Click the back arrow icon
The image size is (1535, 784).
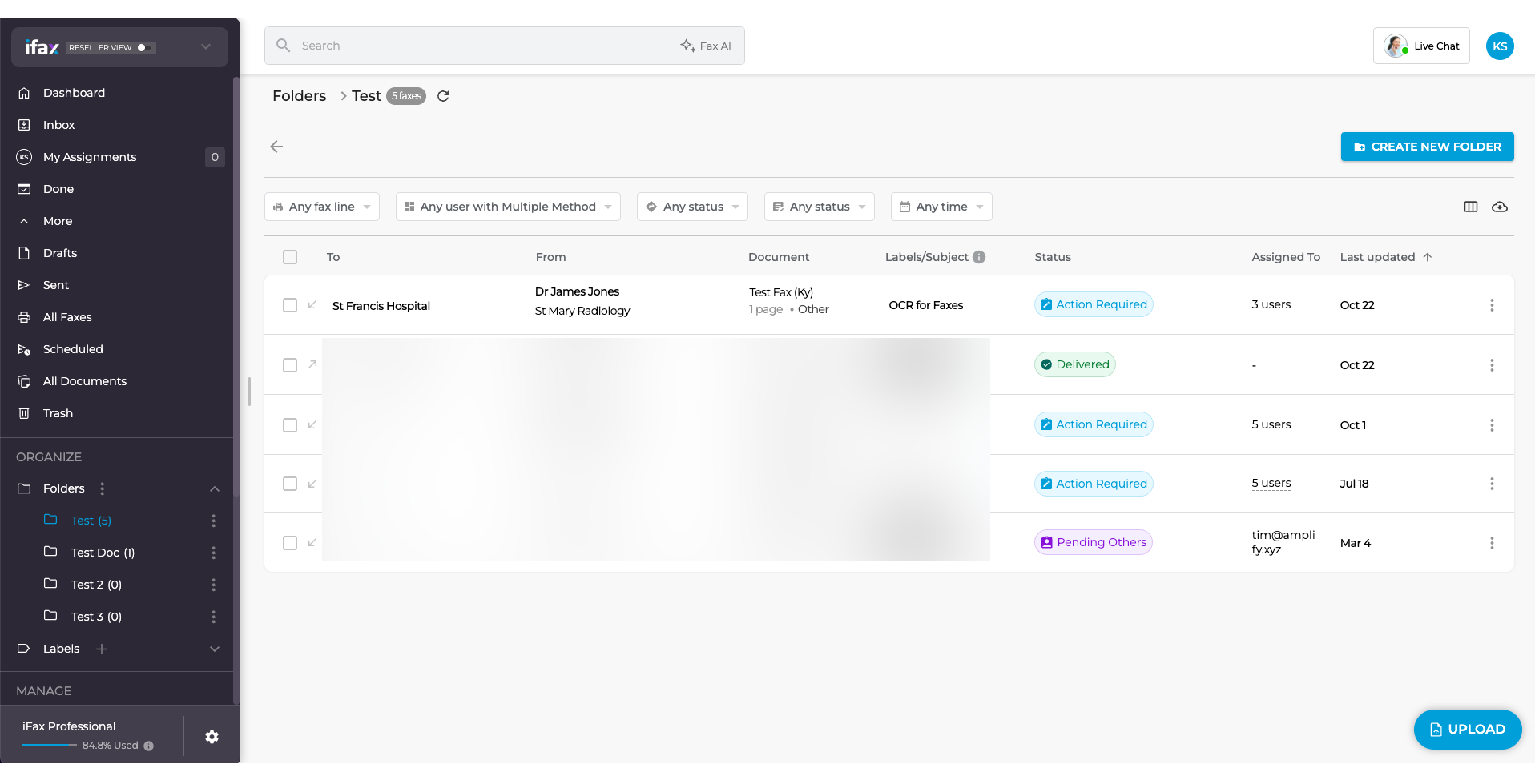276,147
